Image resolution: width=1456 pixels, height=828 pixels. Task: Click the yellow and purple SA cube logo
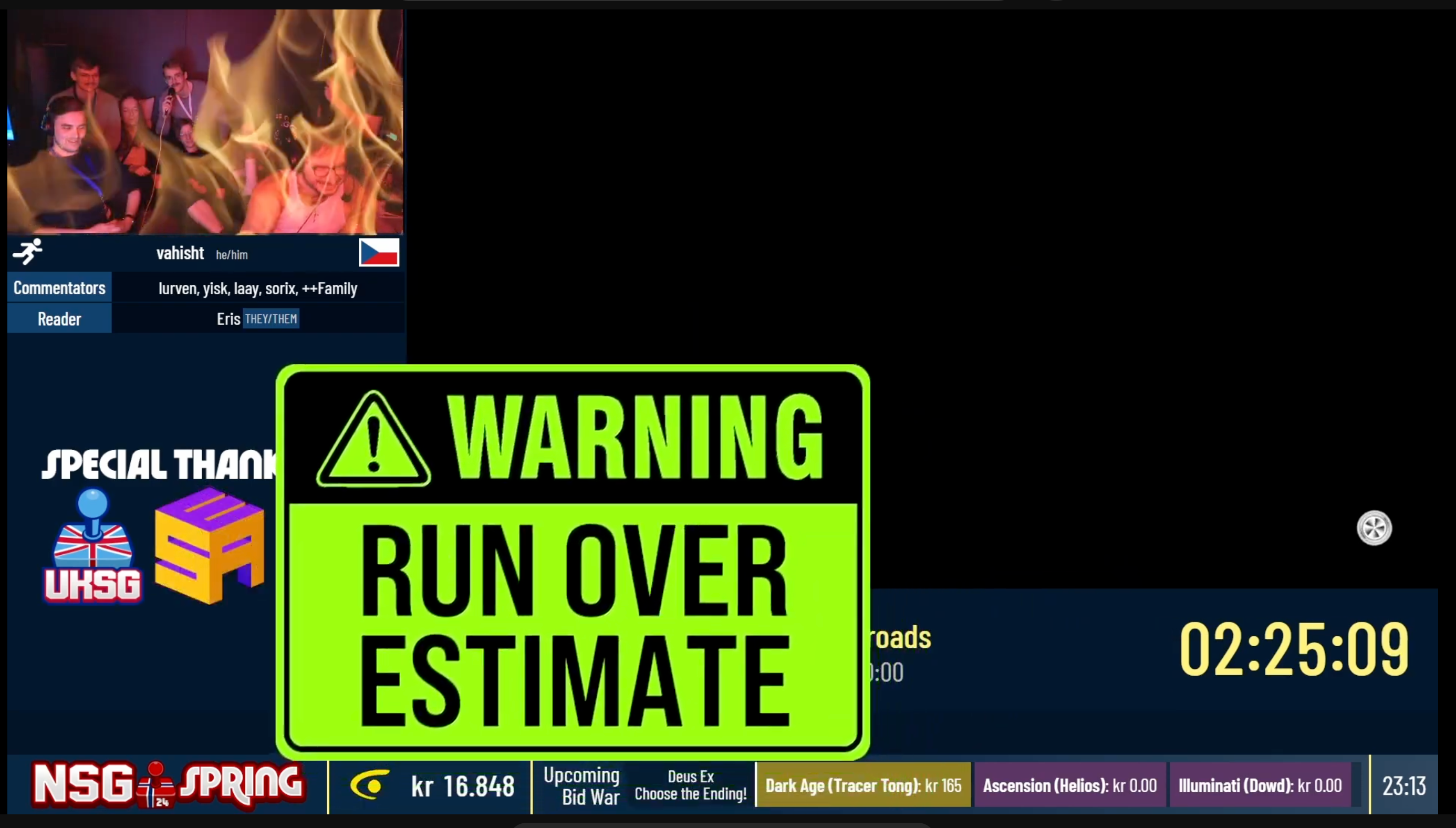(x=209, y=546)
